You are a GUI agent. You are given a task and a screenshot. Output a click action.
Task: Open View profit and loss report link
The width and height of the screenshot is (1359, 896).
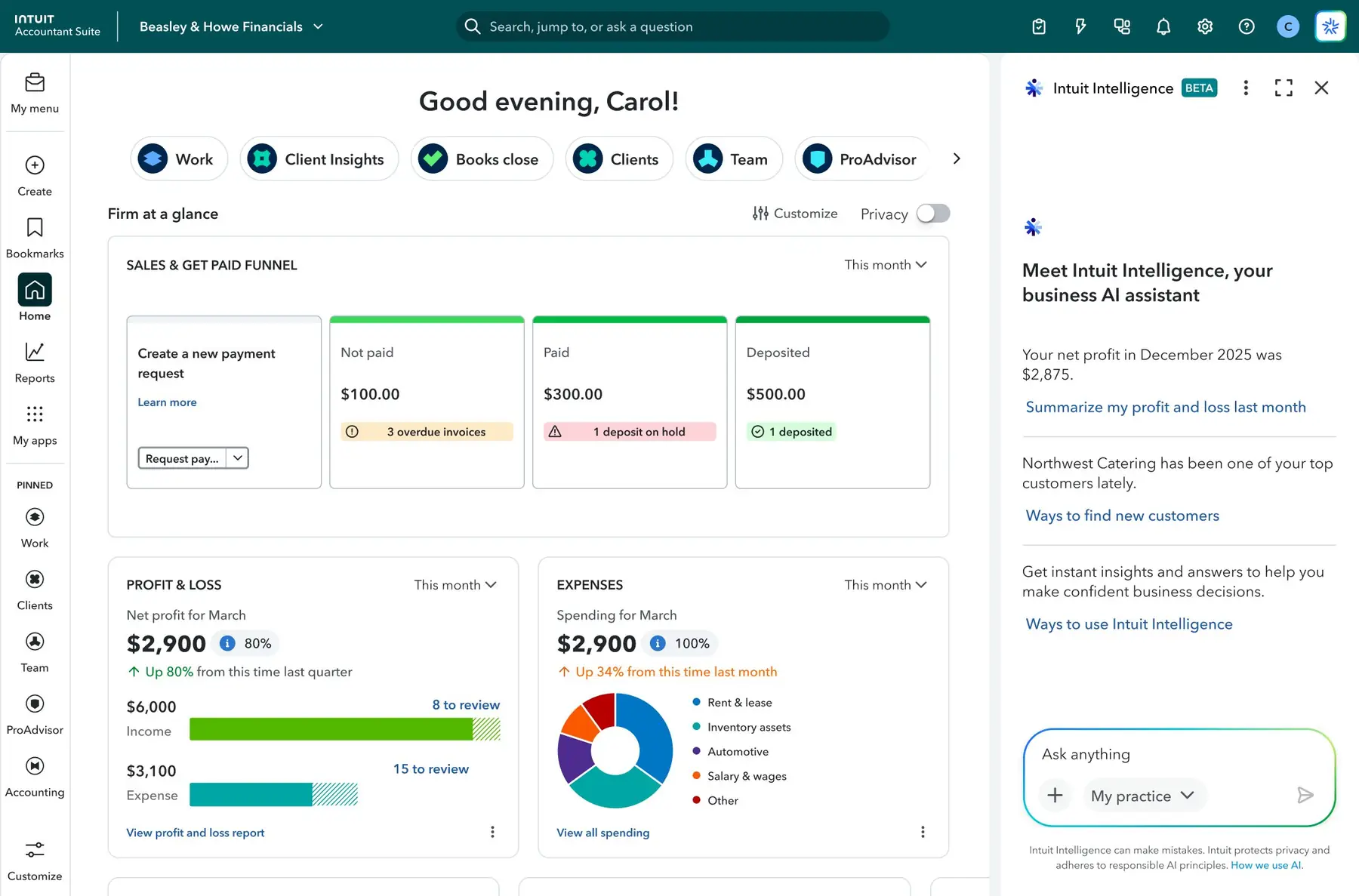[196, 833]
